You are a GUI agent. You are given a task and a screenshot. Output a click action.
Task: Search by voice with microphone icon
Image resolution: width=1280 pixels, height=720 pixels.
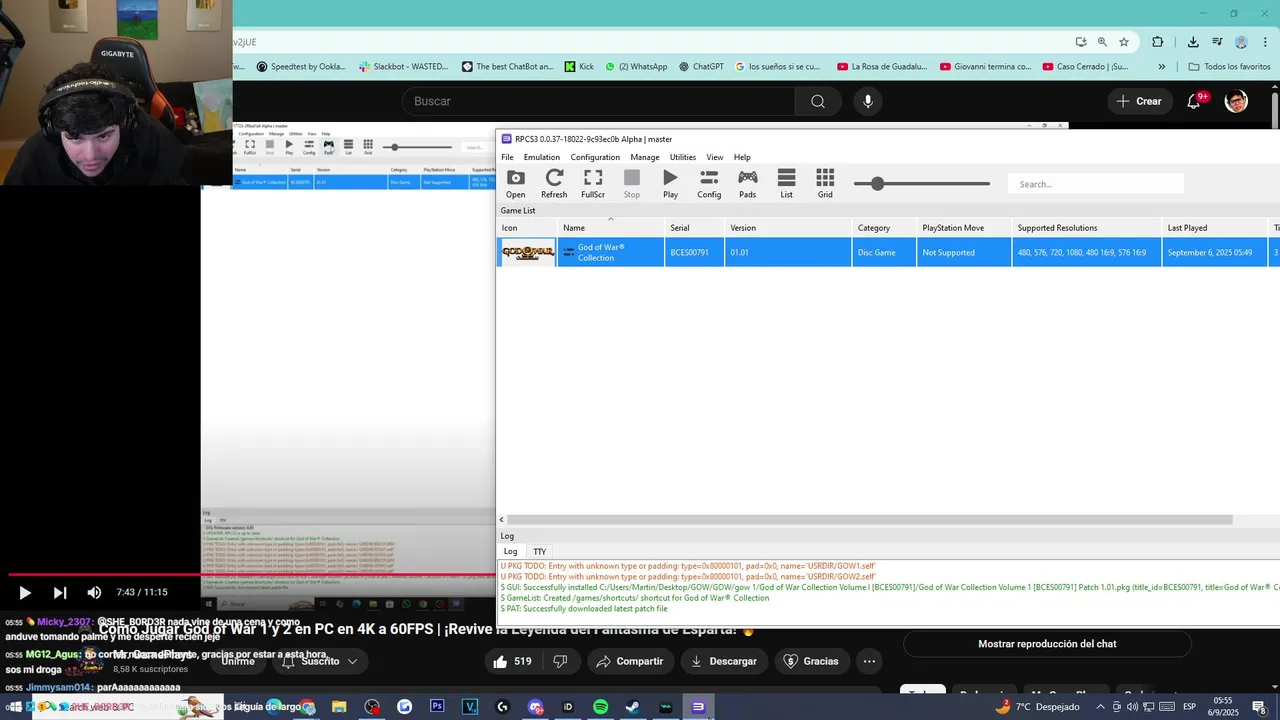pos(868,101)
